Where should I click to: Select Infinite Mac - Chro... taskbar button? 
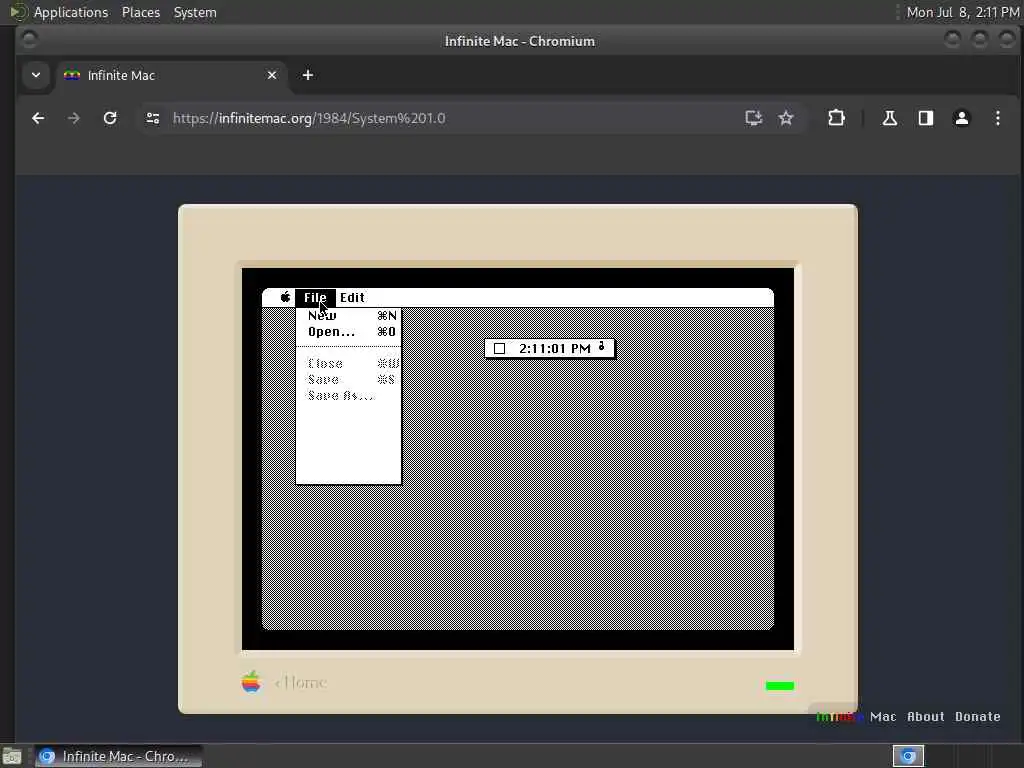[118, 756]
